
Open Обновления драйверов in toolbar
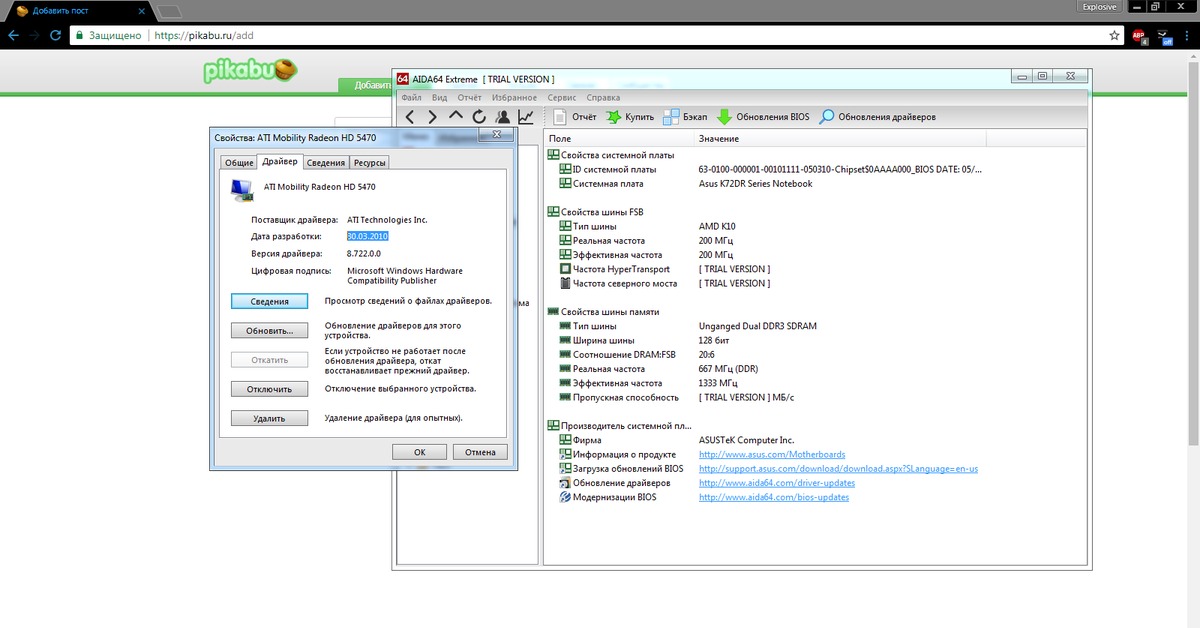coord(878,117)
